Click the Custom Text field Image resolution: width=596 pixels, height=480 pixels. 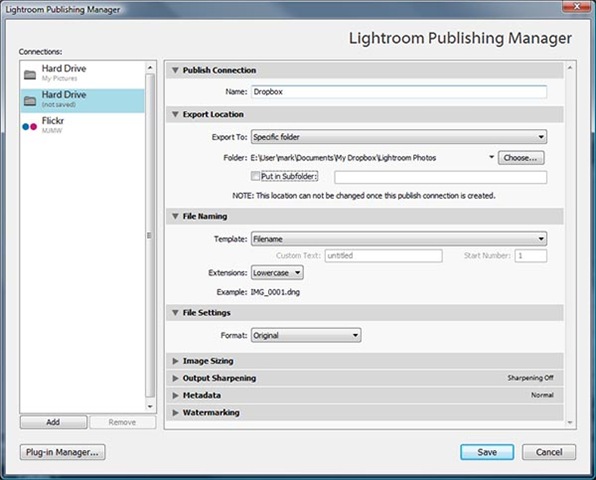384,256
